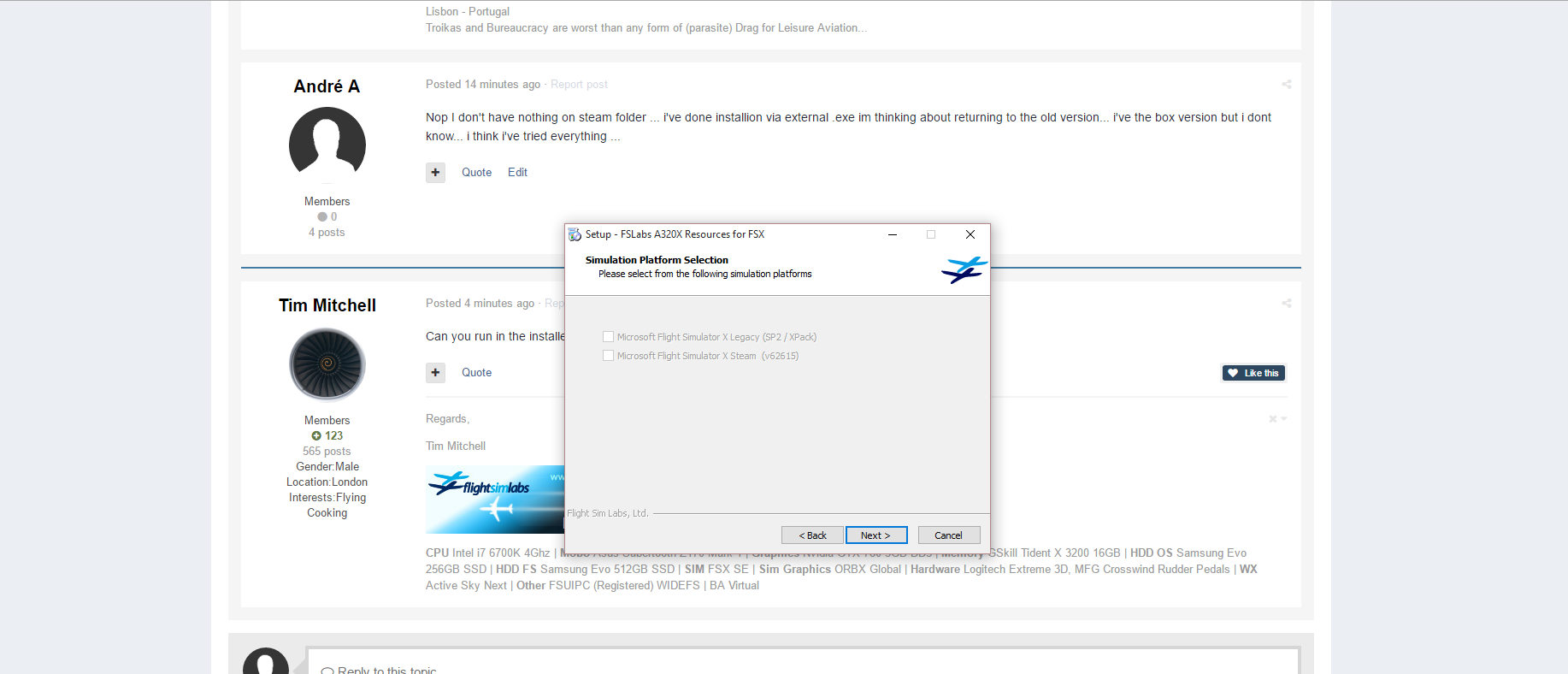Open Tim Mitchell's profile name link
The image size is (1568, 674).
tap(327, 305)
